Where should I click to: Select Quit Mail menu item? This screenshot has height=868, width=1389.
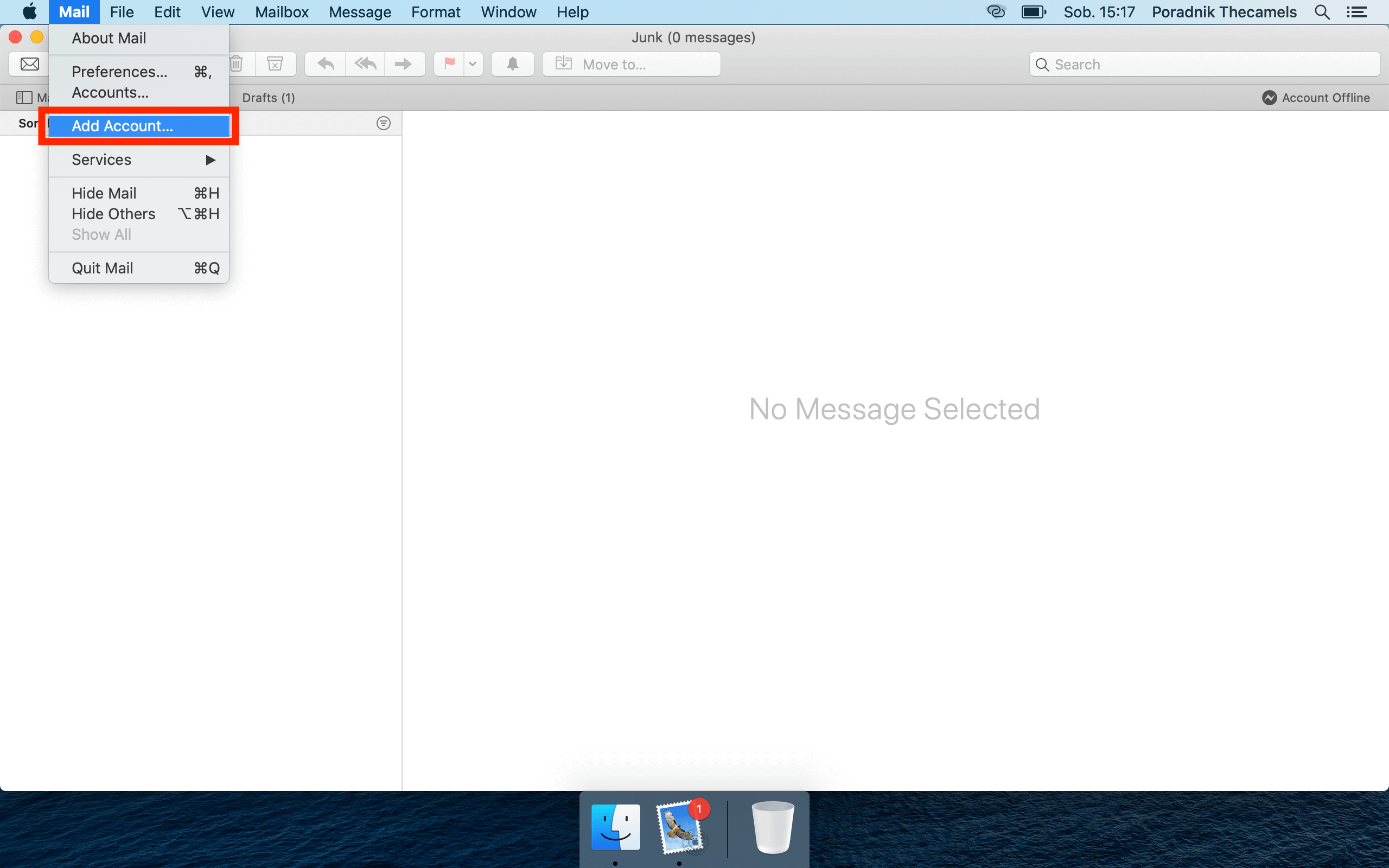click(x=102, y=267)
